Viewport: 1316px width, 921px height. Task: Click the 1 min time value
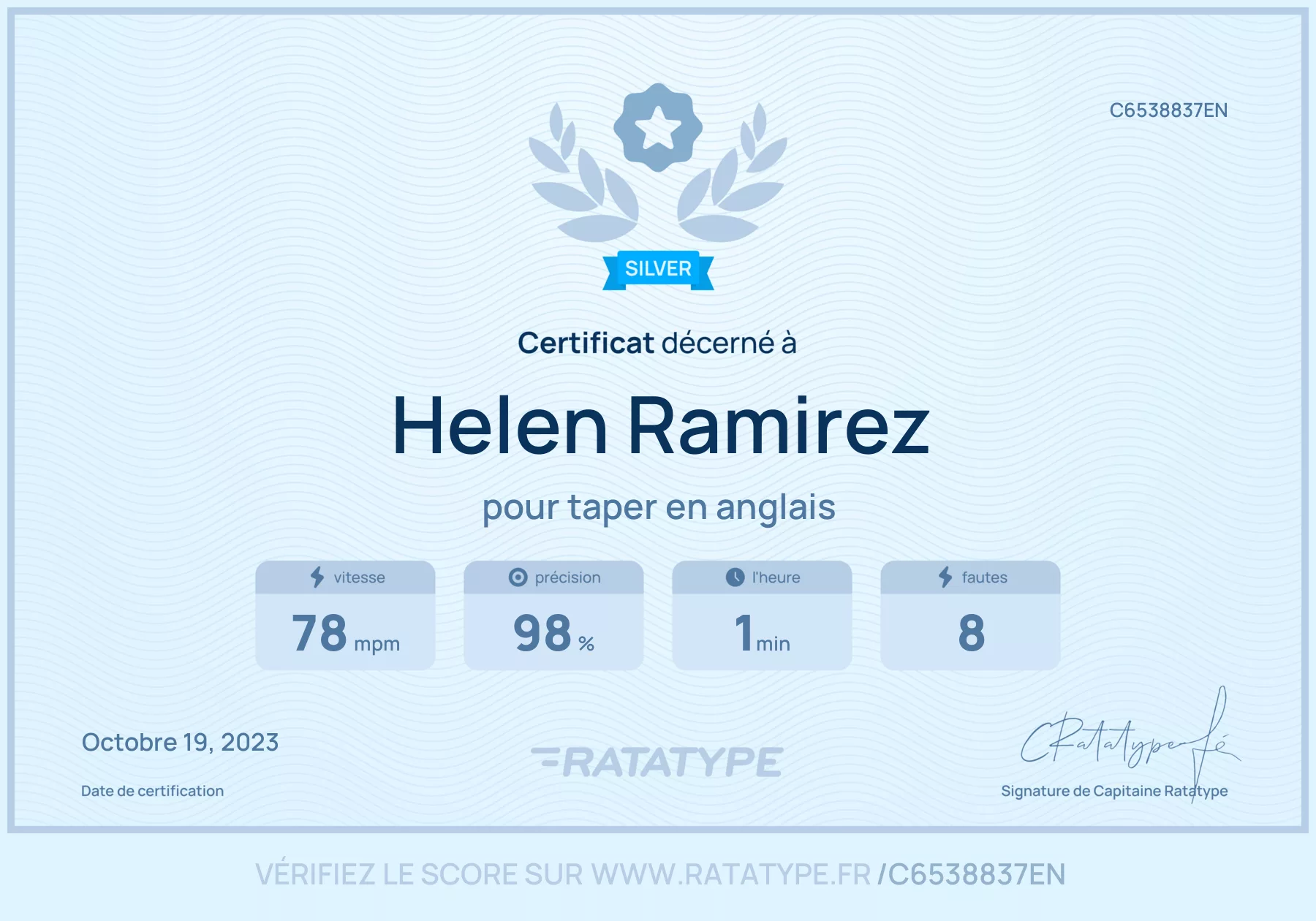tap(762, 633)
